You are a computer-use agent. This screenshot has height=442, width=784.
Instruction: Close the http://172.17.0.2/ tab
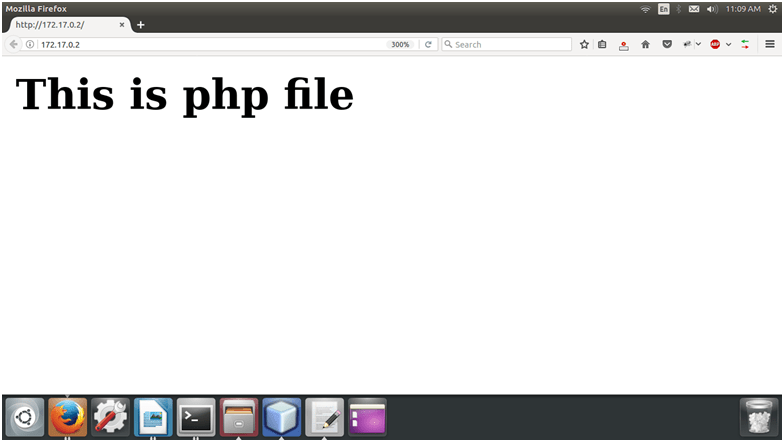[x=122, y=24]
